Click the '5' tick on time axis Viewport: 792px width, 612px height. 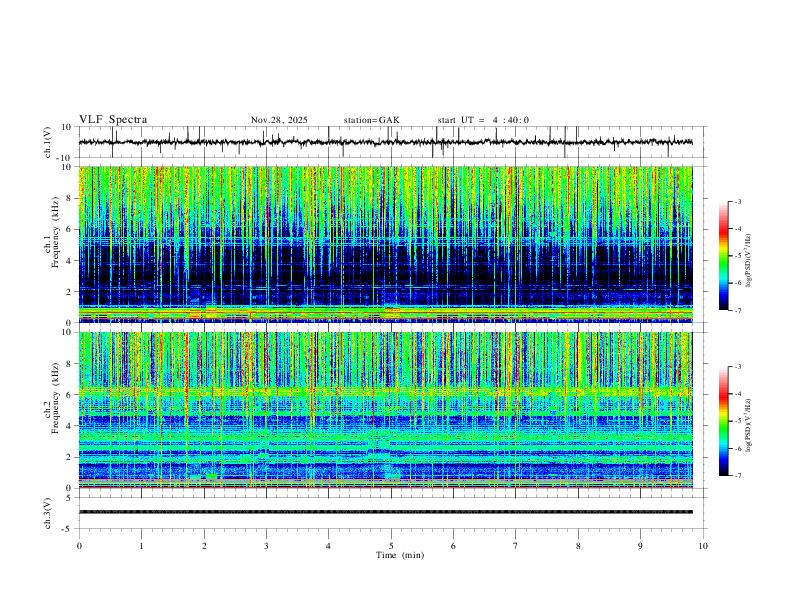tap(391, 546)
